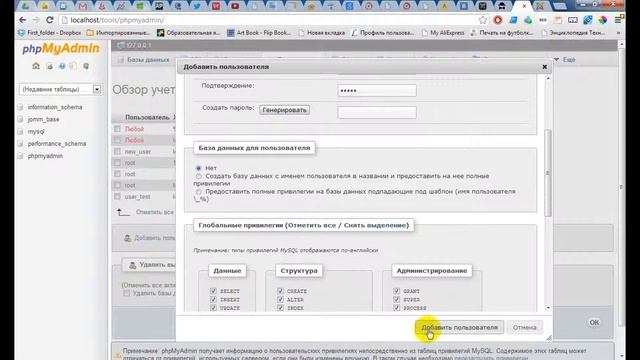Click the colorful pinwheel extension icon
This screenshot has height=360, width=640.
click(x=603, y=20)
